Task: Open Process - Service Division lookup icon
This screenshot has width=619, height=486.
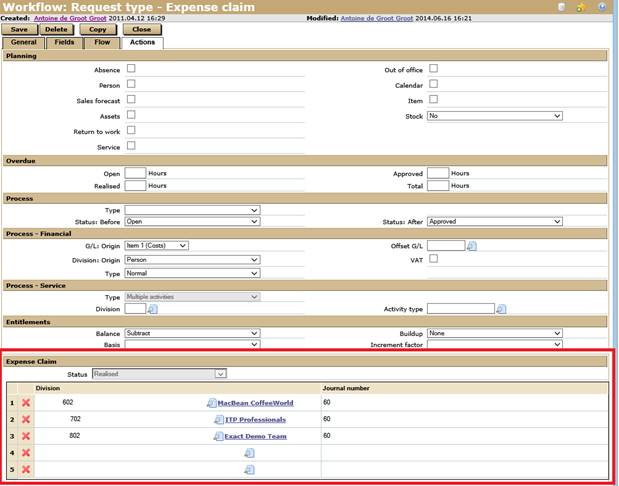Action: pos(153,309)
